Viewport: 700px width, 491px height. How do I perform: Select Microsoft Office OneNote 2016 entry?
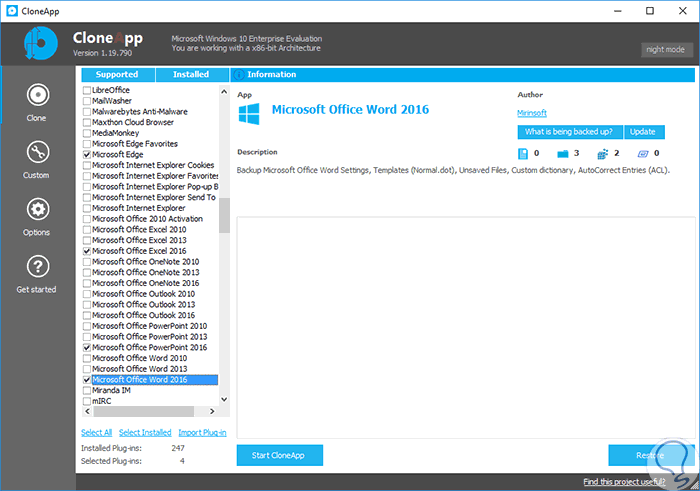(146, 283)
